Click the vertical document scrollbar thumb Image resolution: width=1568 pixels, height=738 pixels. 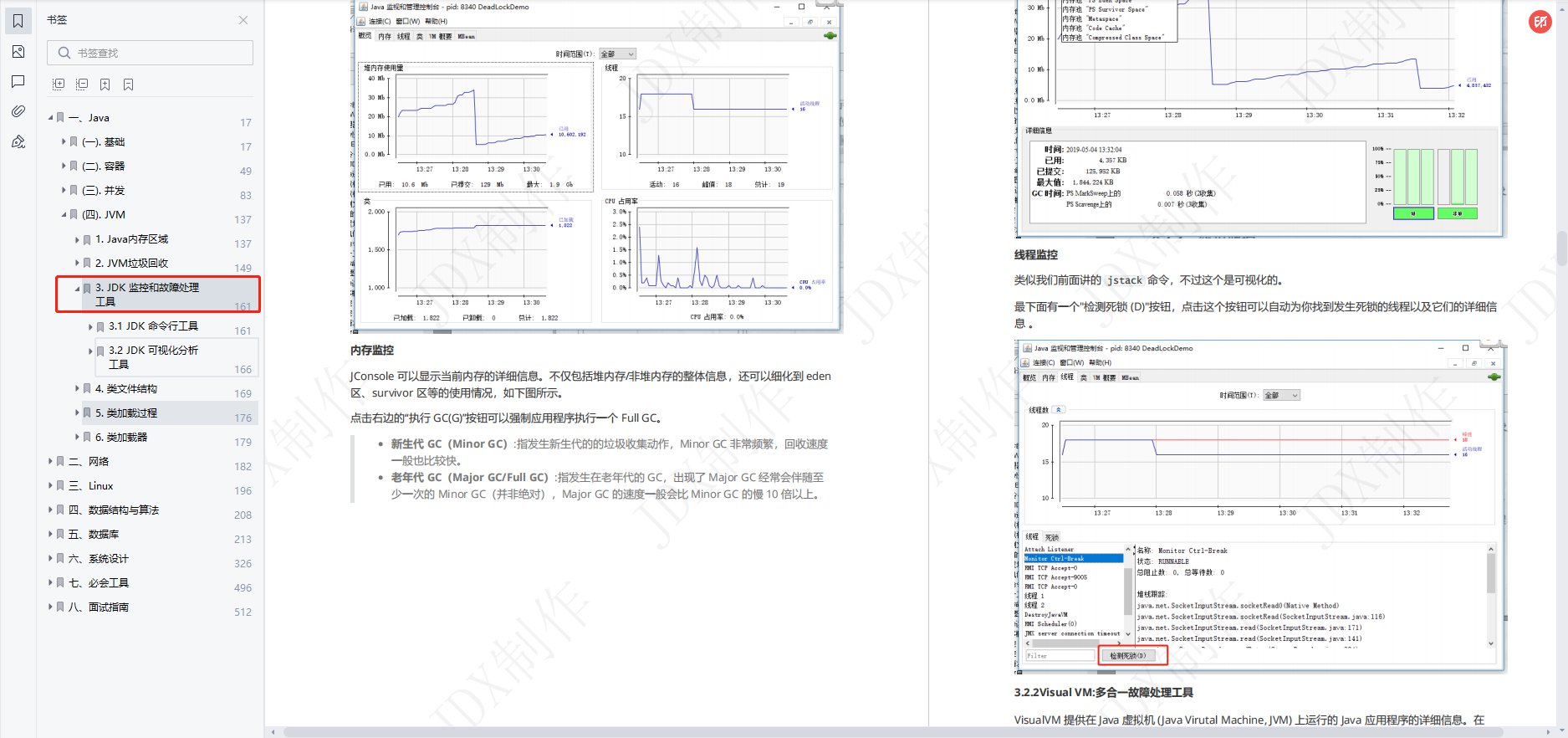1561,249
